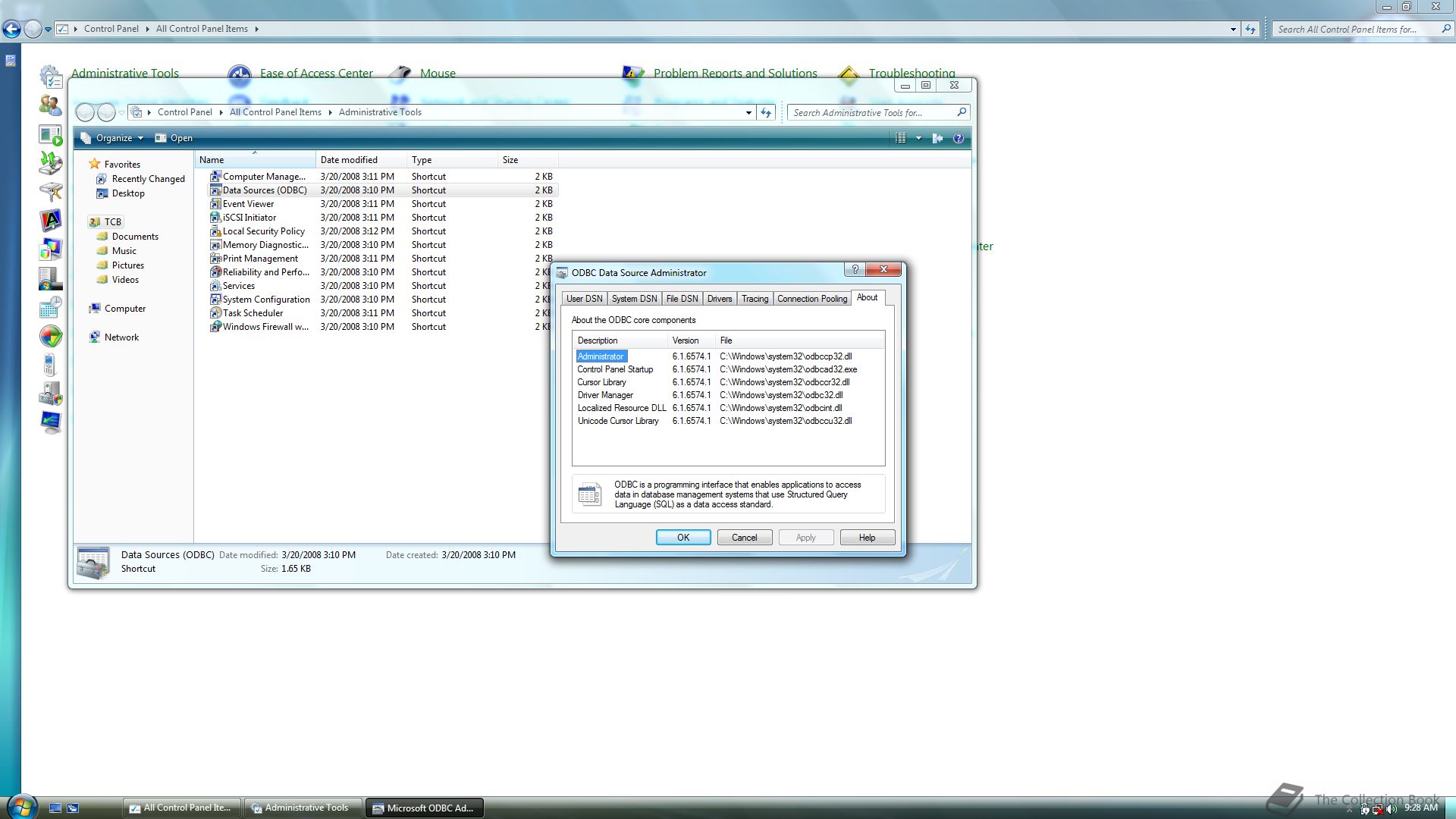Switch to the User DSN tab
1456x819 pixels.
(x=585, y=299)
